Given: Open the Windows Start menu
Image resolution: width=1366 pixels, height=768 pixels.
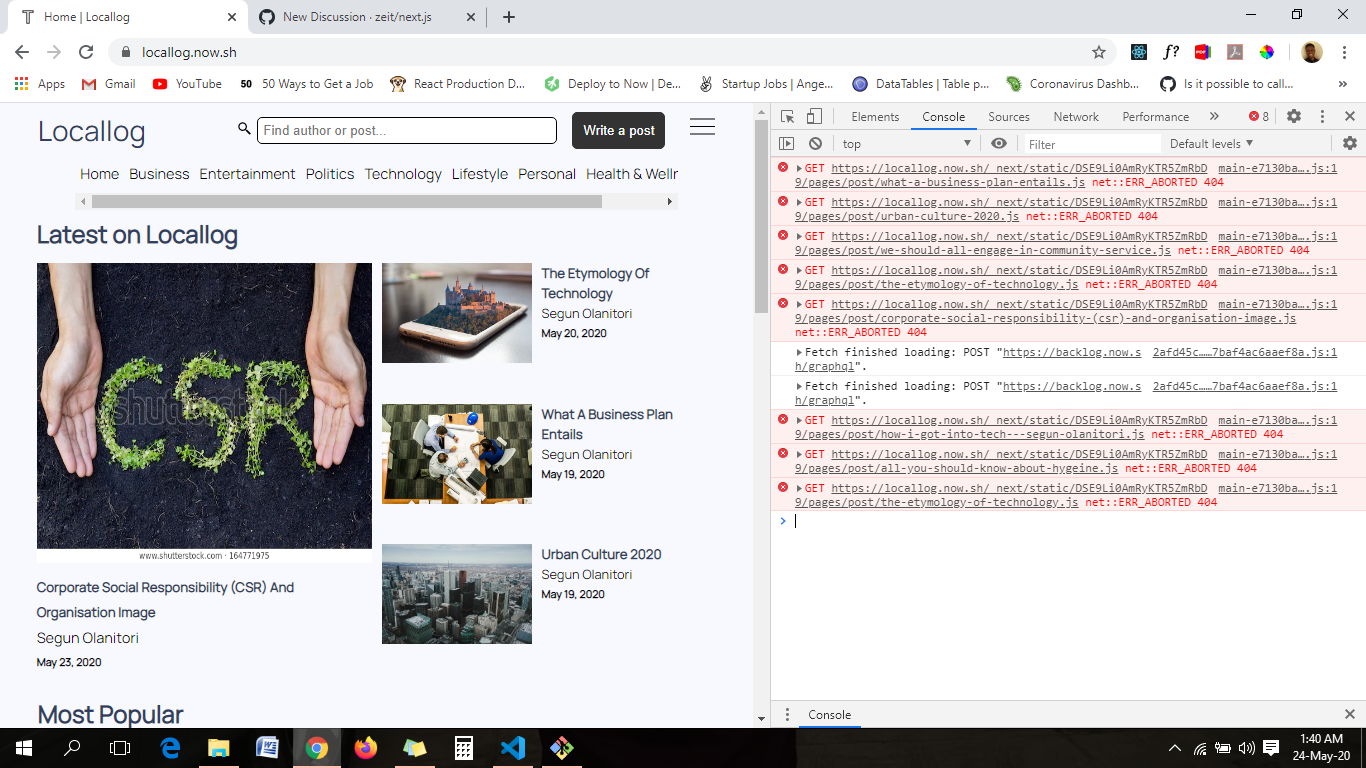Looking at the screenshot, I should tap(24, 748).
